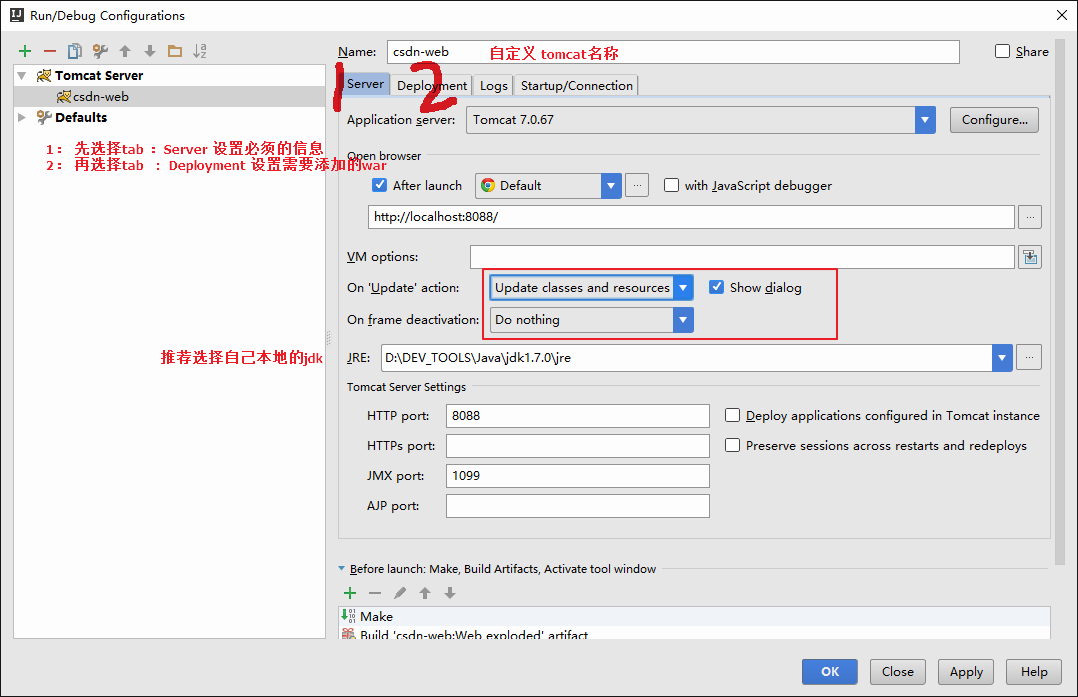Edit the configuration Name field

[x=673, y=52]
